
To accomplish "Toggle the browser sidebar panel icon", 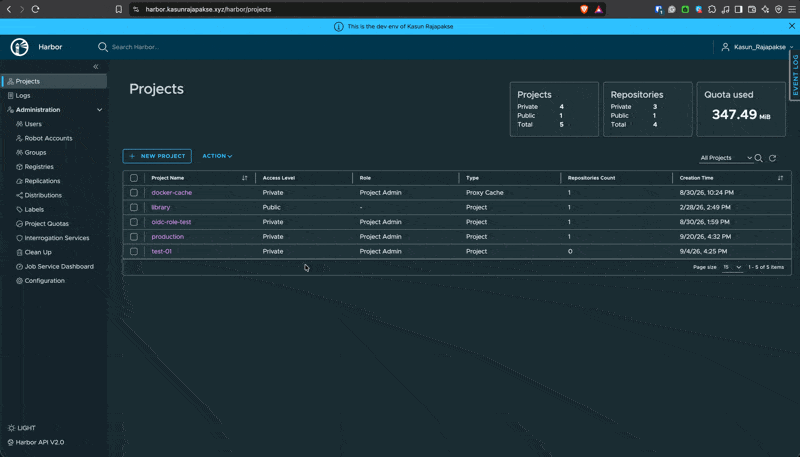I will coord(738,9).
